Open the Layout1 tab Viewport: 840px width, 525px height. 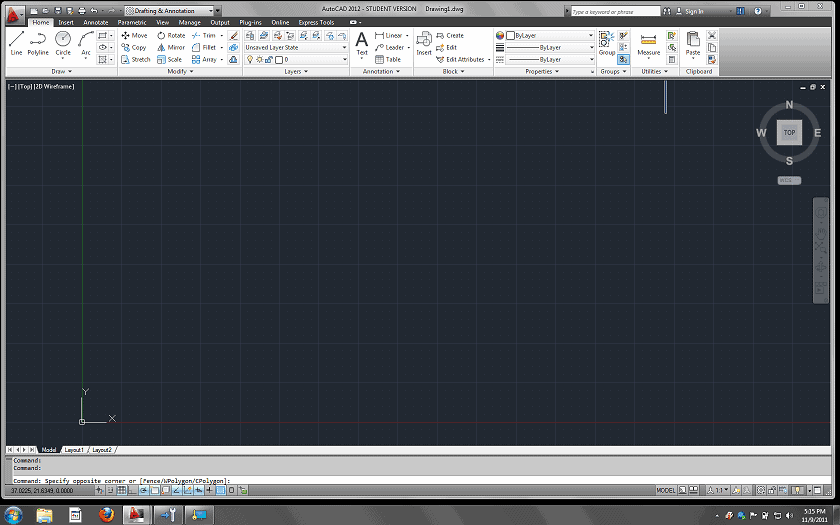74,450
